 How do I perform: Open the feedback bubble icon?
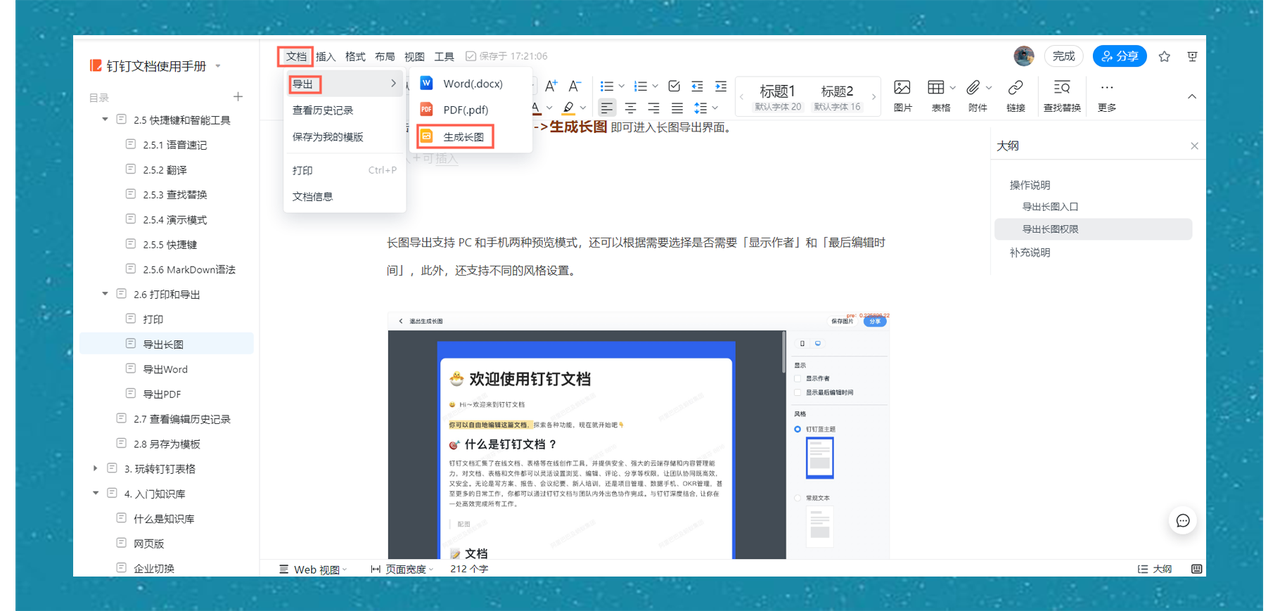pyautogui.click(x=1183, y=520)
